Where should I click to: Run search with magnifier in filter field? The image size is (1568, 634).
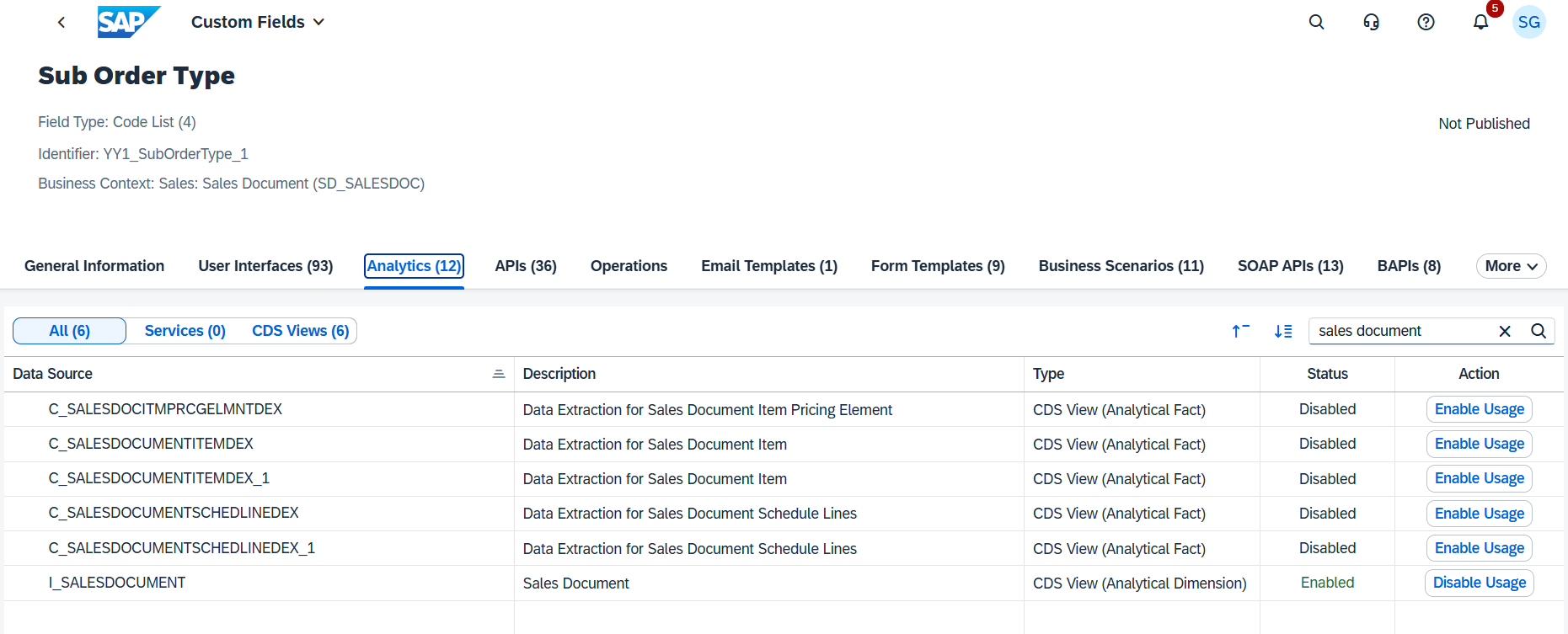(1538, 331)
